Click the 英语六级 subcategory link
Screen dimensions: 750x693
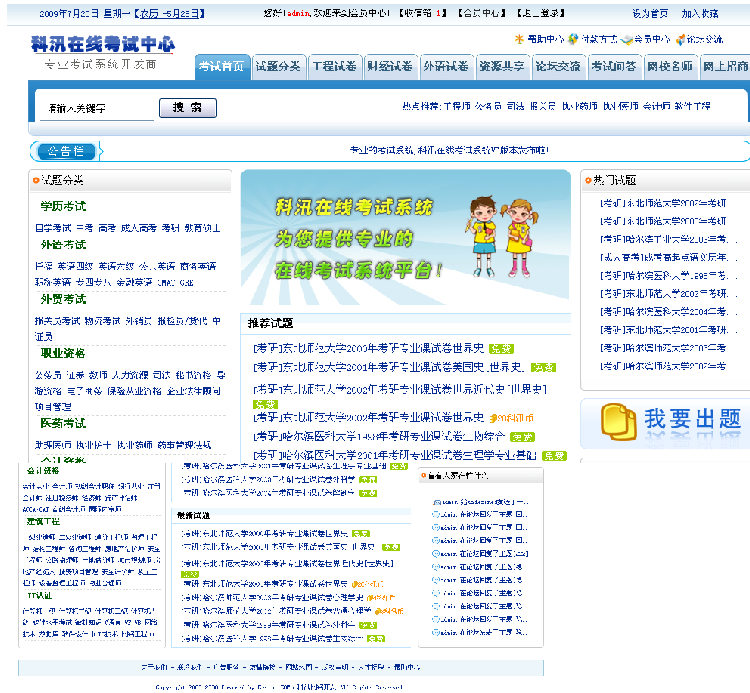(116, 266)
